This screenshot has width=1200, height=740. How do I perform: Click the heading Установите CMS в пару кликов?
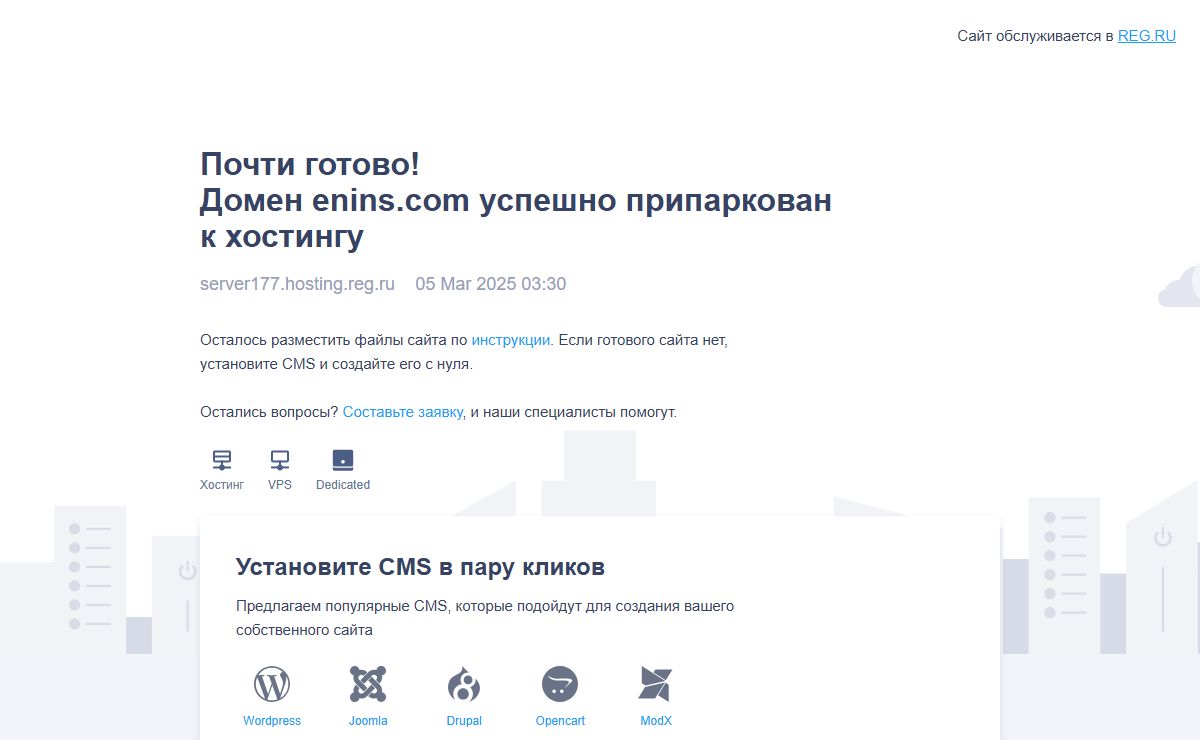coord(420,567)
